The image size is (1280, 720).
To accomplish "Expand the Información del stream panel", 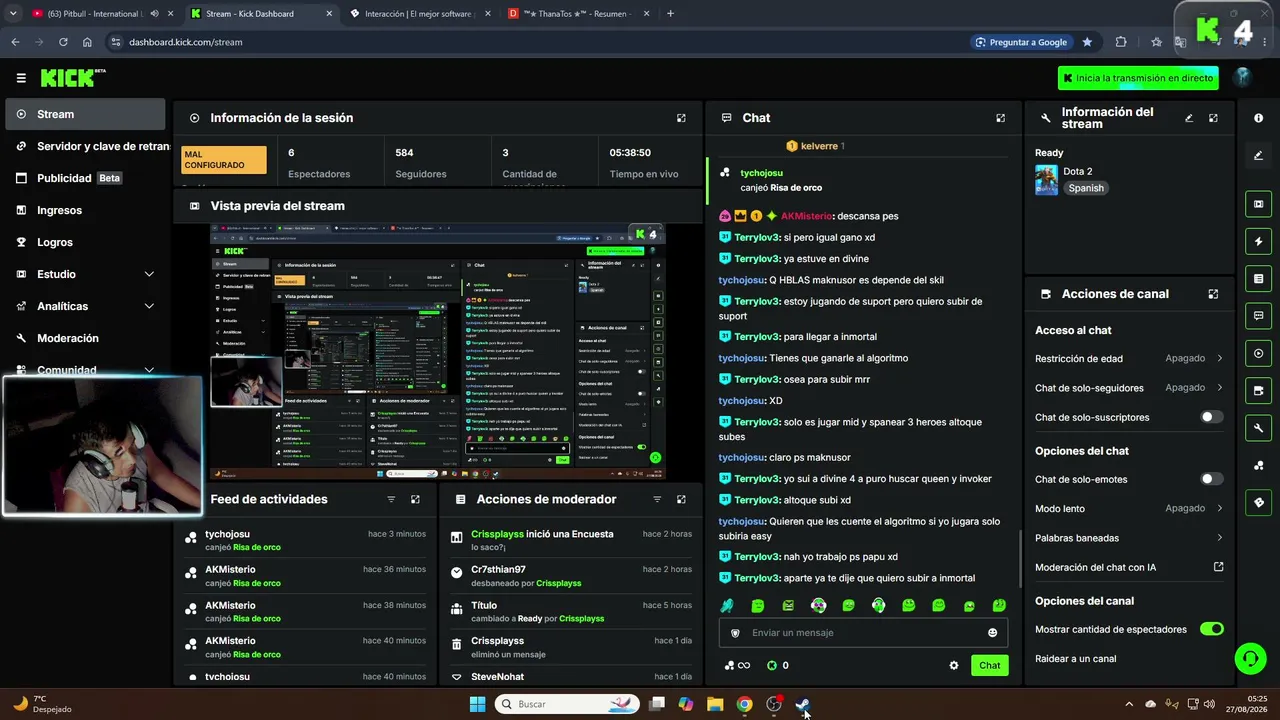I will tap(1213, 118).
